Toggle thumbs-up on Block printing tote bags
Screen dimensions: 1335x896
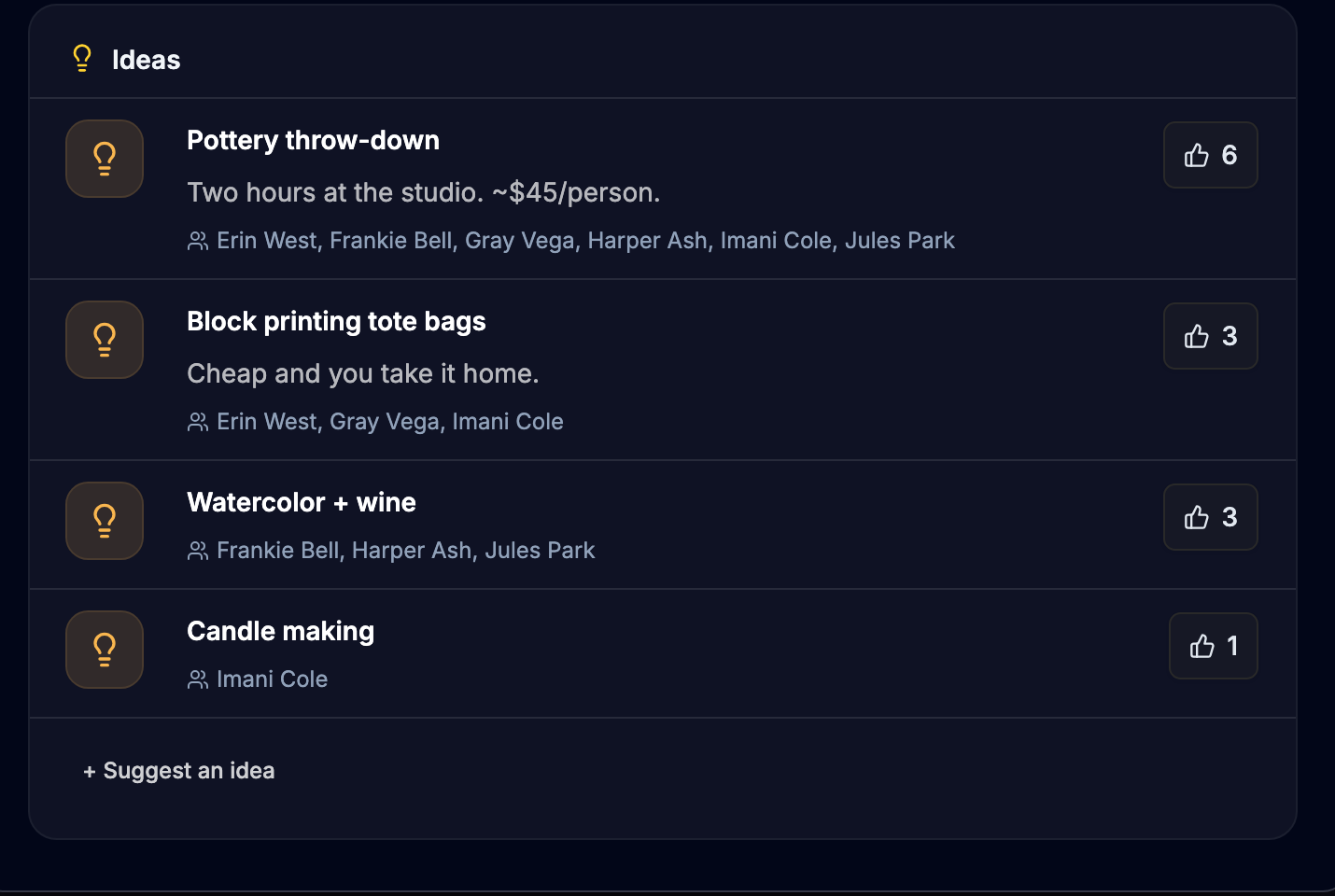pyautogui.click(x=1210, y=336)
